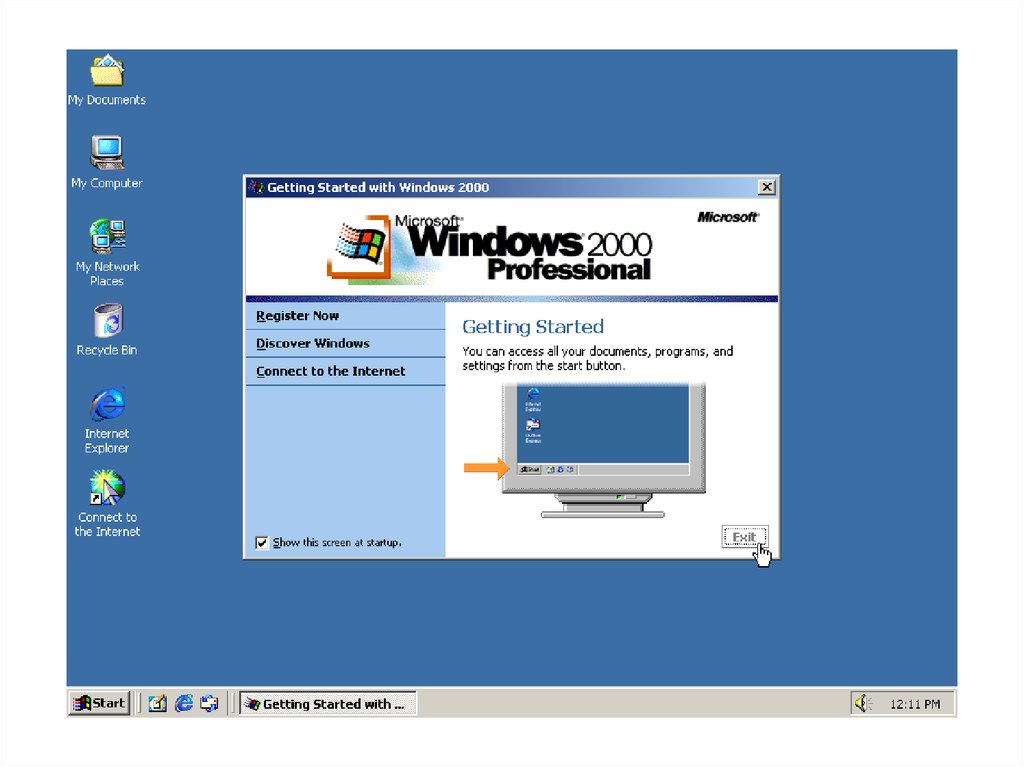
Task: Click the volume speaker tray icon
Action: click(863, 704)
